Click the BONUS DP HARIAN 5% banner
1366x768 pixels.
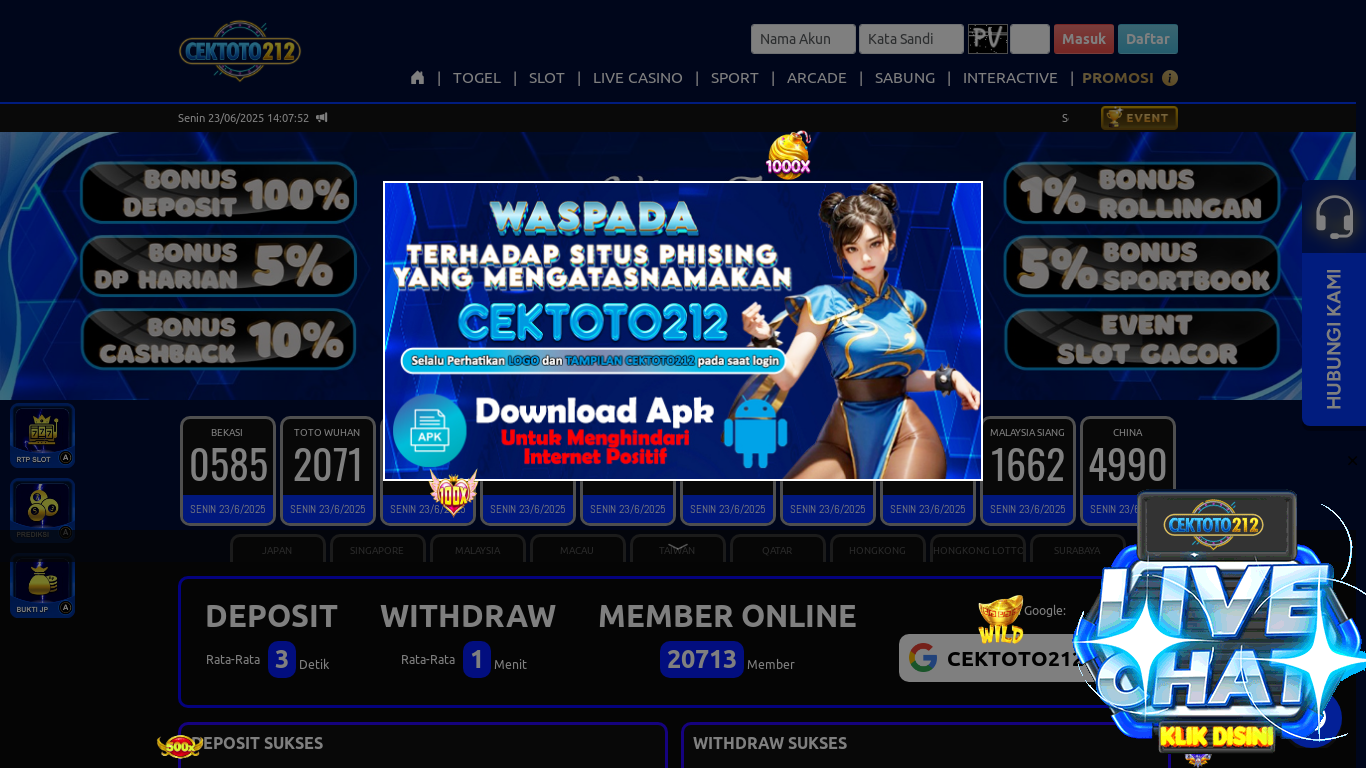point(218,266)
